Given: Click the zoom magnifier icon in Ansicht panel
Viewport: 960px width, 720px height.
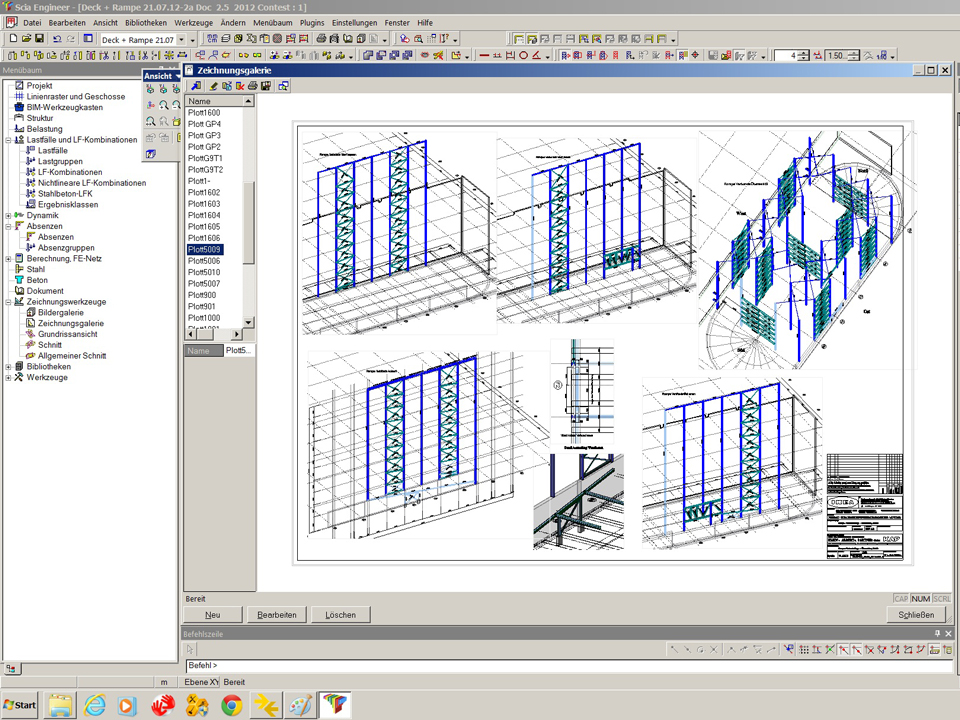Looking at the screenshot, I should (x=163, y=104).
